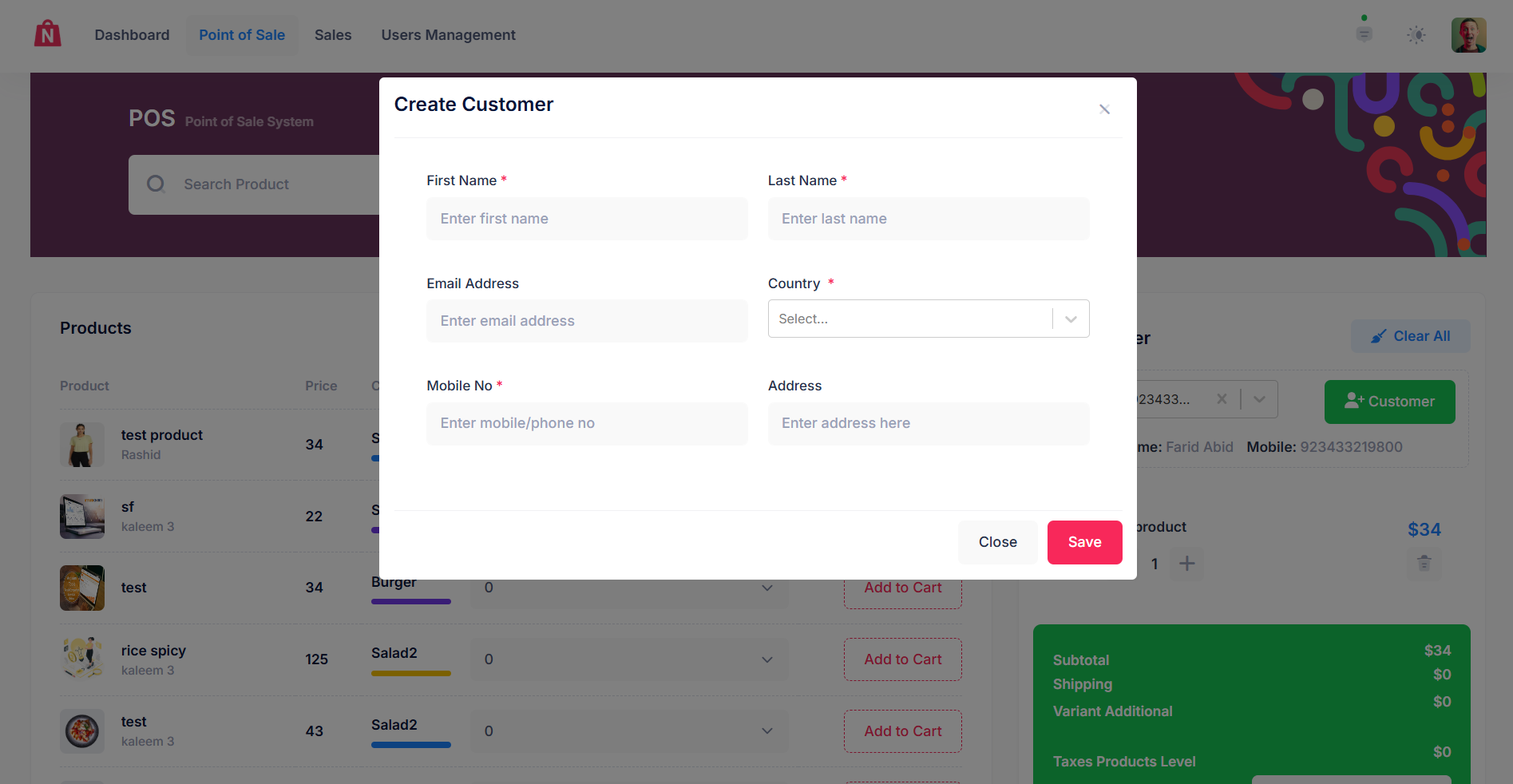Image resolution: width=1513 pixels, height=784 pixels.
Task: Open the user profile avatar
Action: pos(1468,35)
